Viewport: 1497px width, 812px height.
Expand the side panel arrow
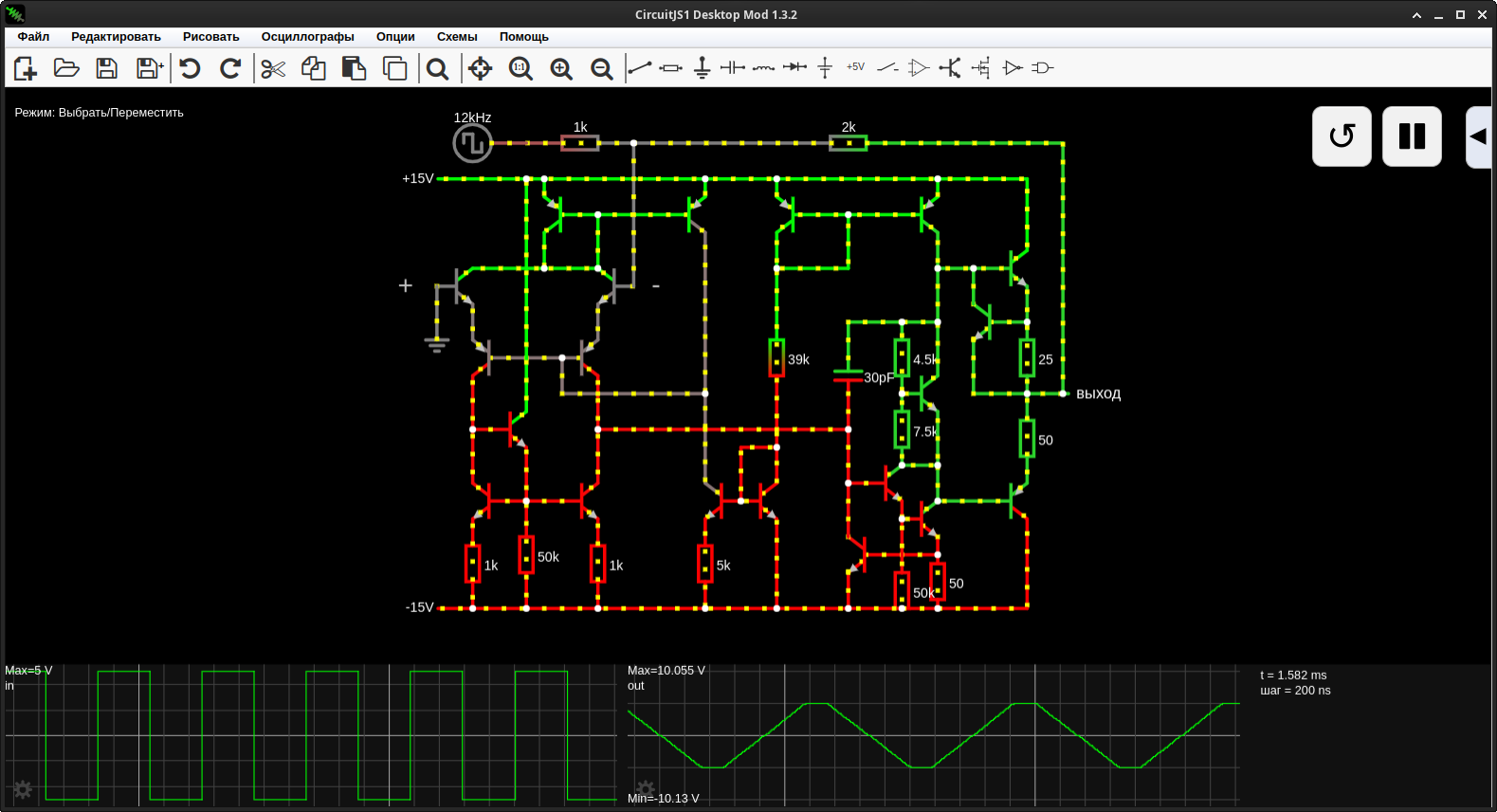click(1479, 136)
